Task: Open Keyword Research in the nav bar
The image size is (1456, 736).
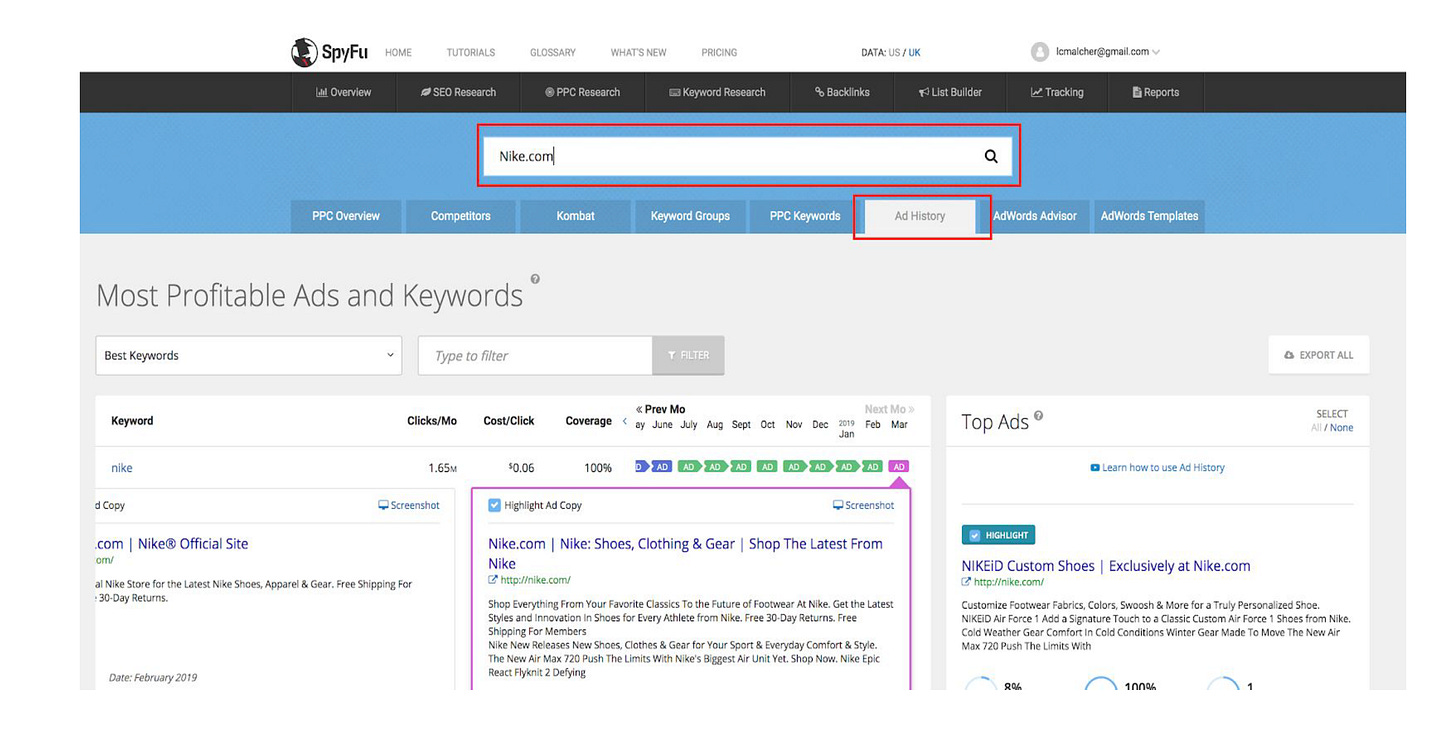Action: pyautogui.click(x=717, y=92)
